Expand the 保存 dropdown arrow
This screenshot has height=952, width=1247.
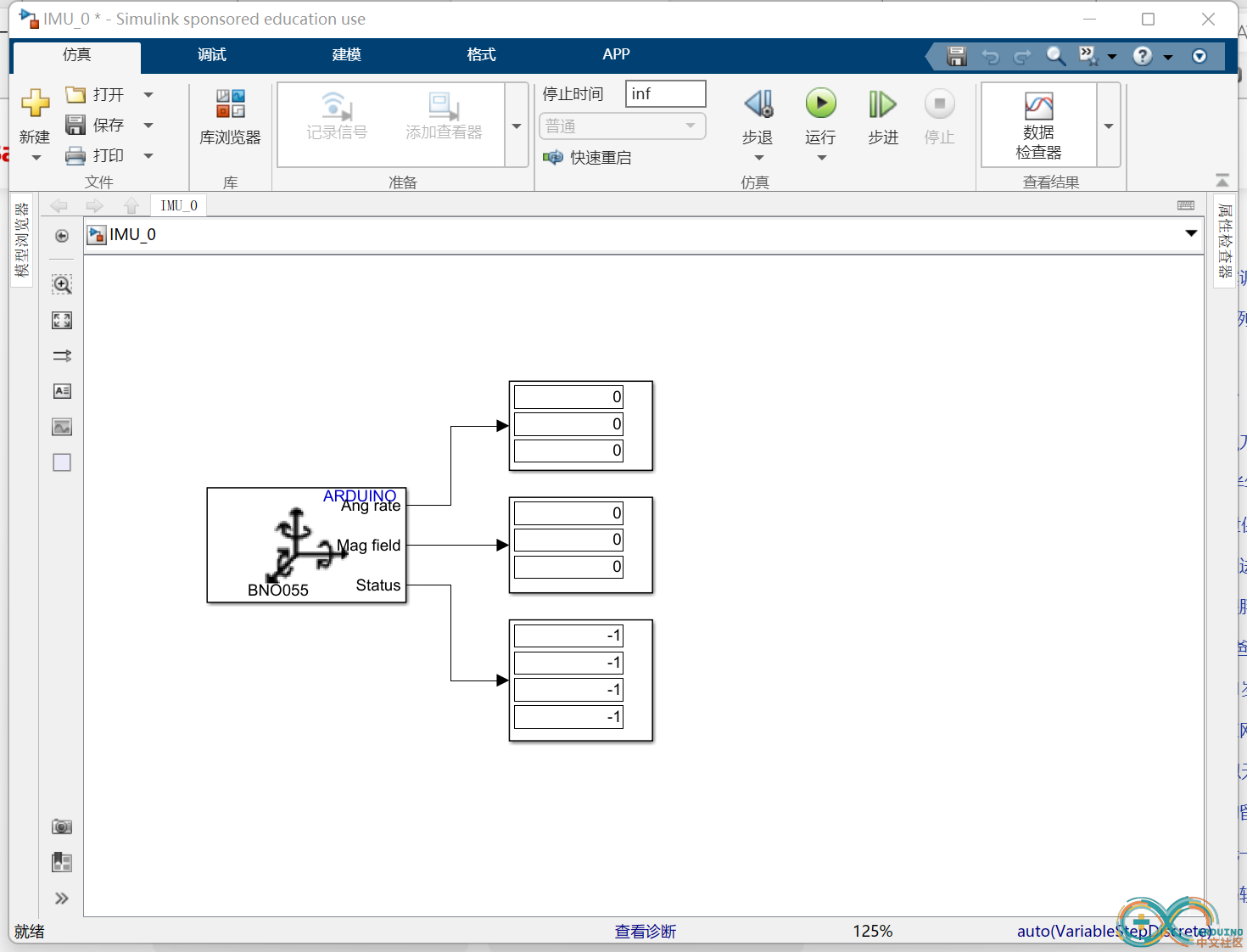[x=148, y=126]
